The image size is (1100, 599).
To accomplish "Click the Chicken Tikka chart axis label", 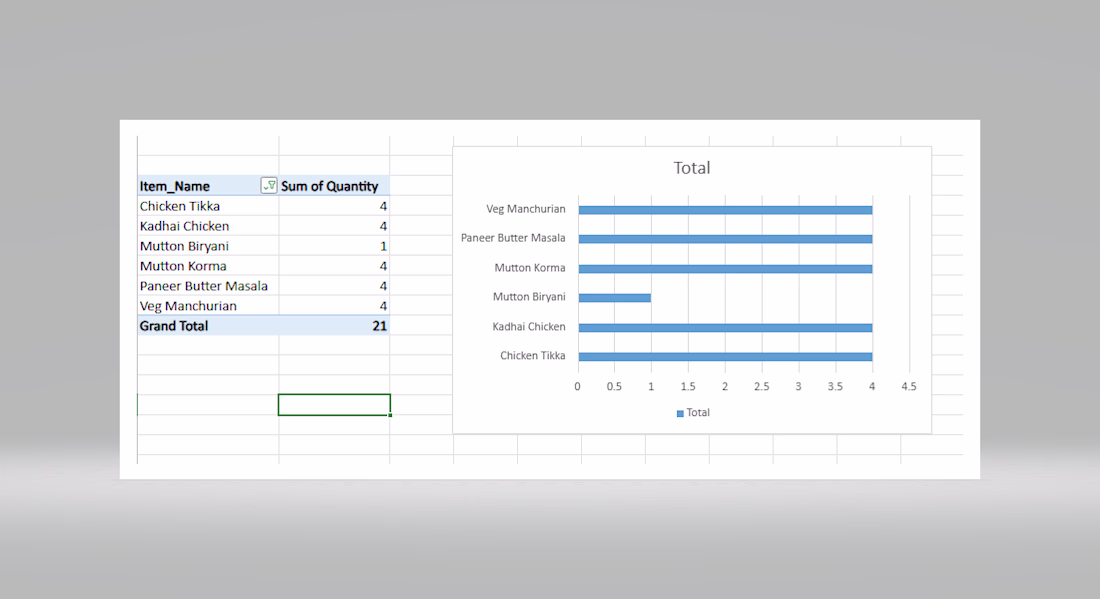I will (x=532, y=356).
